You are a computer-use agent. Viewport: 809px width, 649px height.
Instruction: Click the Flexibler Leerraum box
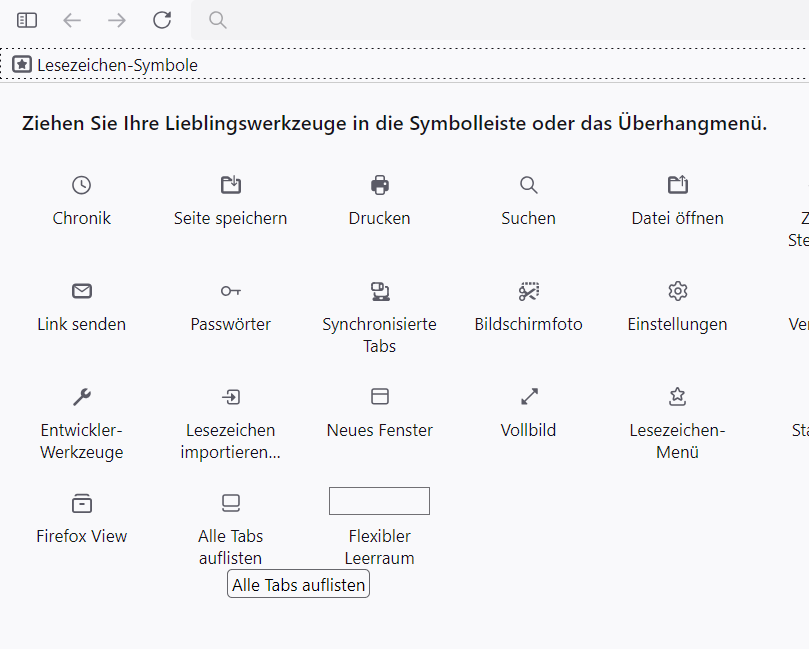380,501
